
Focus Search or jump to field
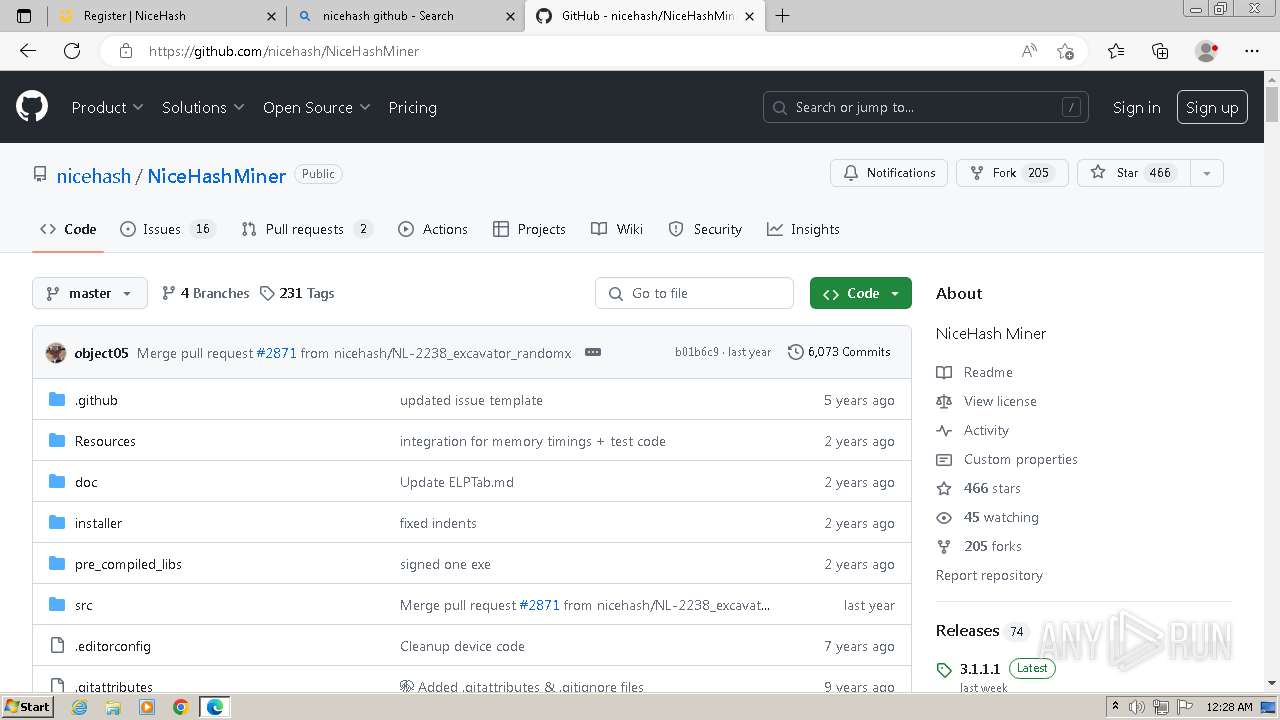click(927, 107)
